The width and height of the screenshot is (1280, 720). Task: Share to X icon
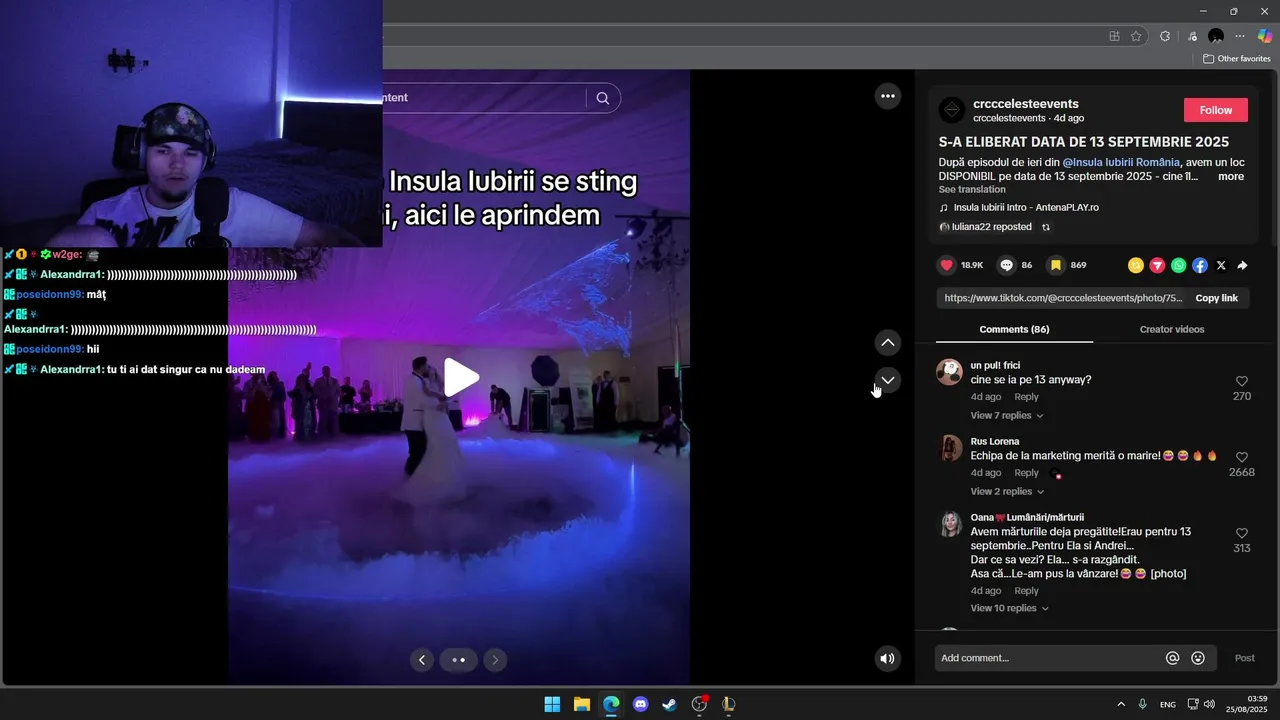point(1221,266)
